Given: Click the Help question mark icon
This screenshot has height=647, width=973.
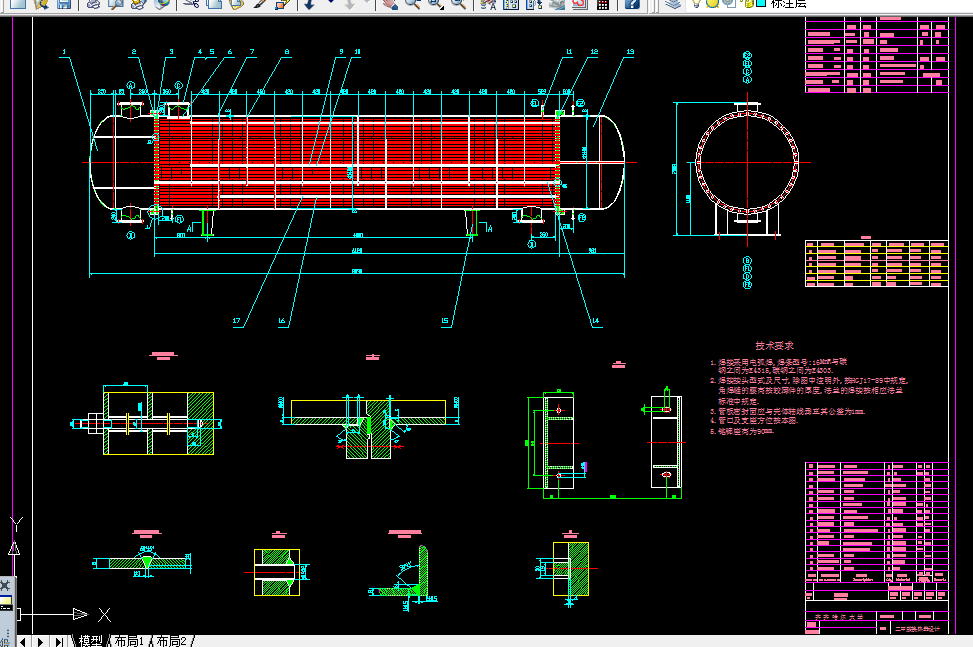Looking at the screenshot, I should click(x=632, y=4).
